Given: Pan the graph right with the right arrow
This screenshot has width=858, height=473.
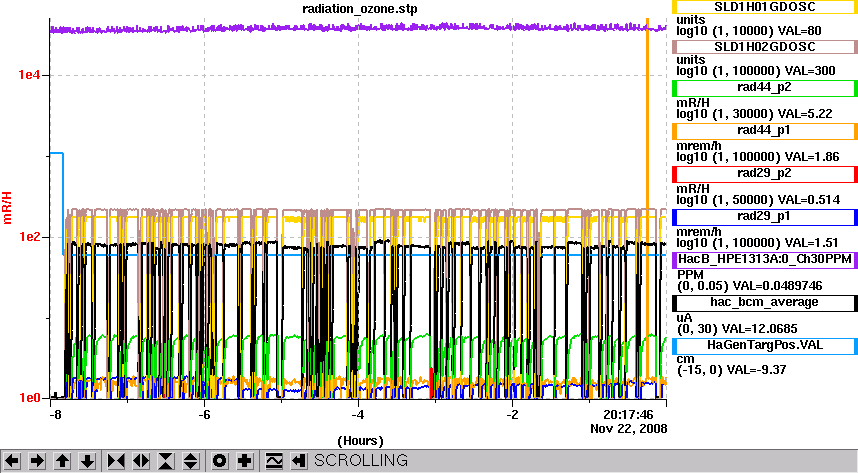Looking at the screenshot, I should 37,461.
